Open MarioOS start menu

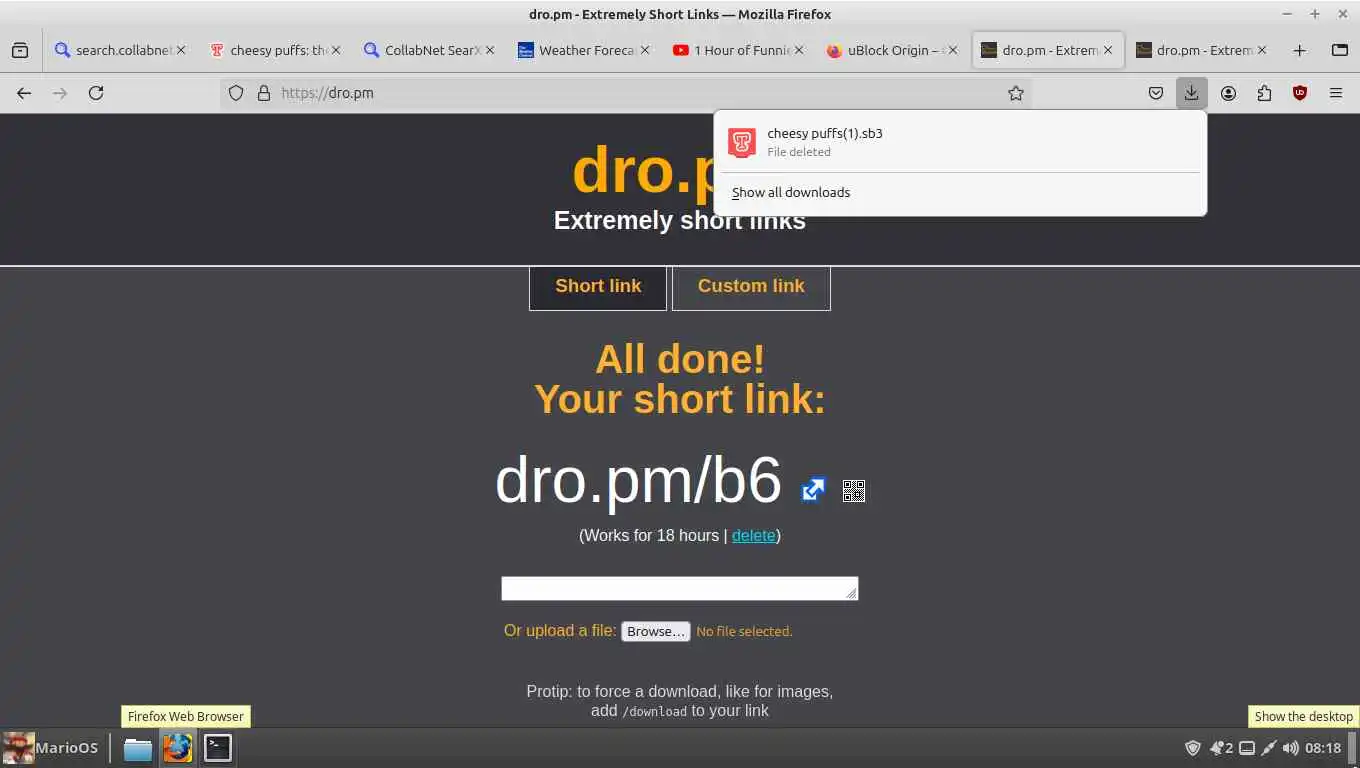tap(52, 747)
